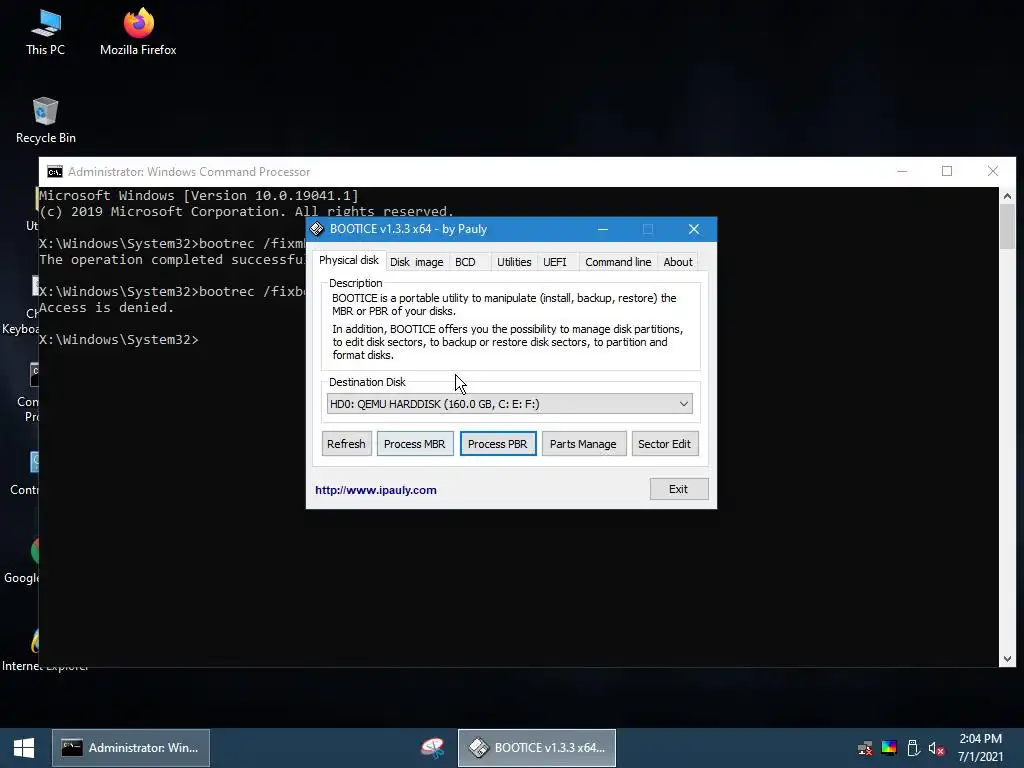Click the command prompt scrollbar up arrow

tap(1007, 195)
